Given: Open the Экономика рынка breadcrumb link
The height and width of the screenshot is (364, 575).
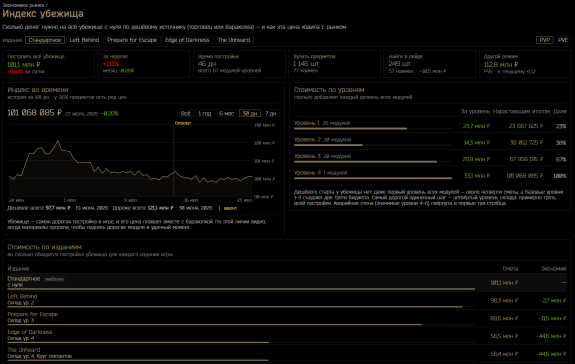Looking at the screenshot, I should pyautogui.click(x=23, y=5).
